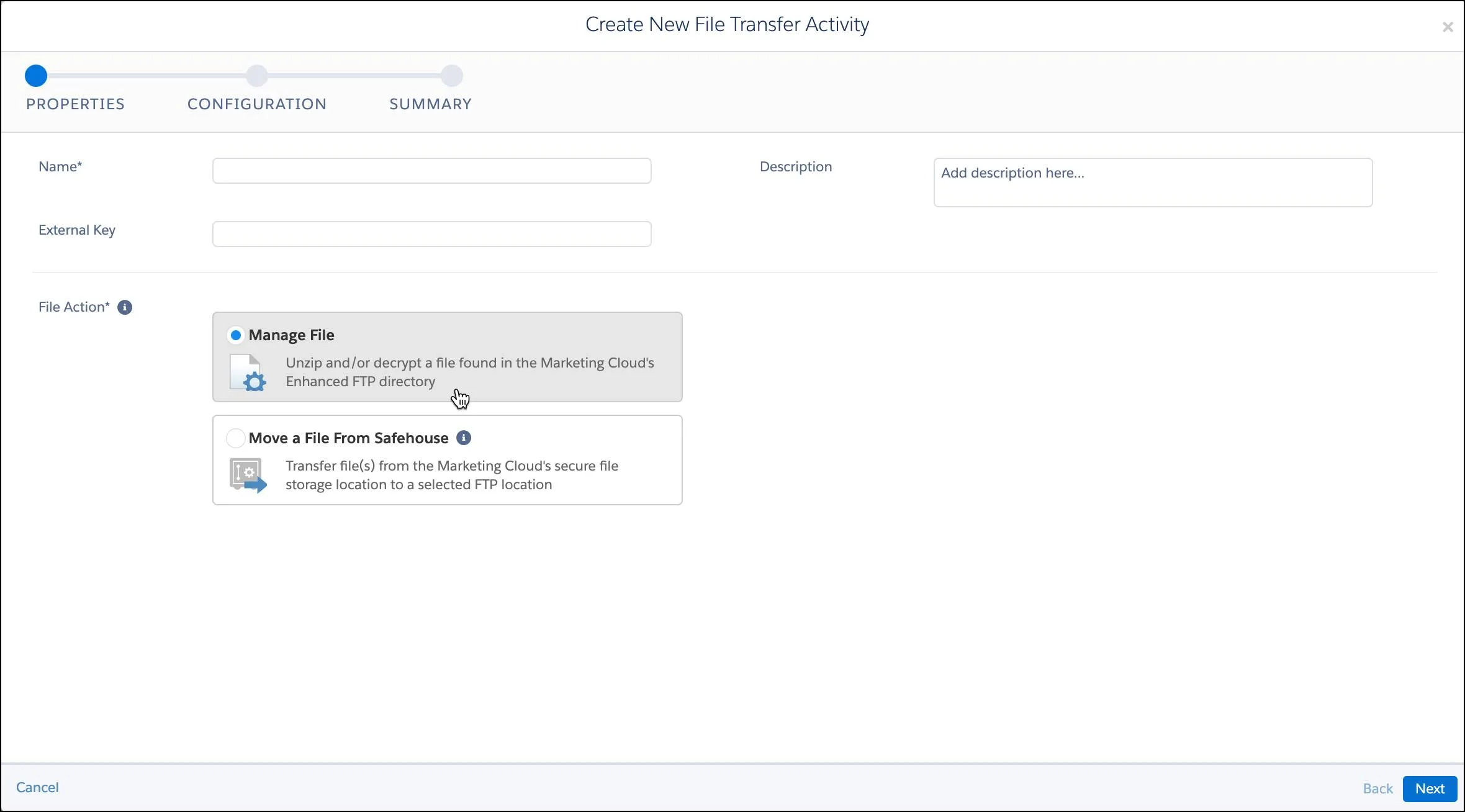Click the External Key input field
Image resolution: width=1465 pixels, height=812 pixels.
coord(431,234)
